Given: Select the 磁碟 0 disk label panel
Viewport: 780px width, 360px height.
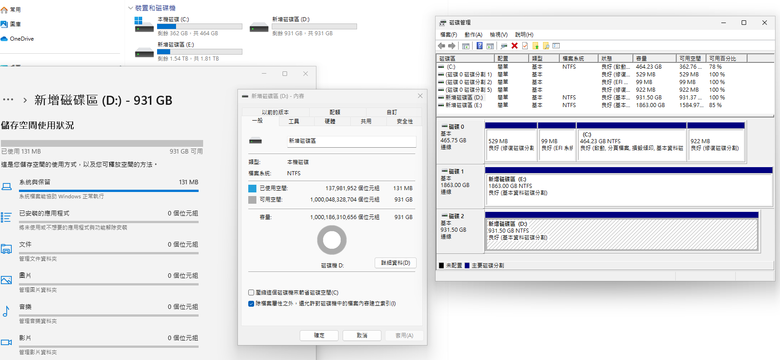Looking at the screenshot, I should click(x=460, y=142).
